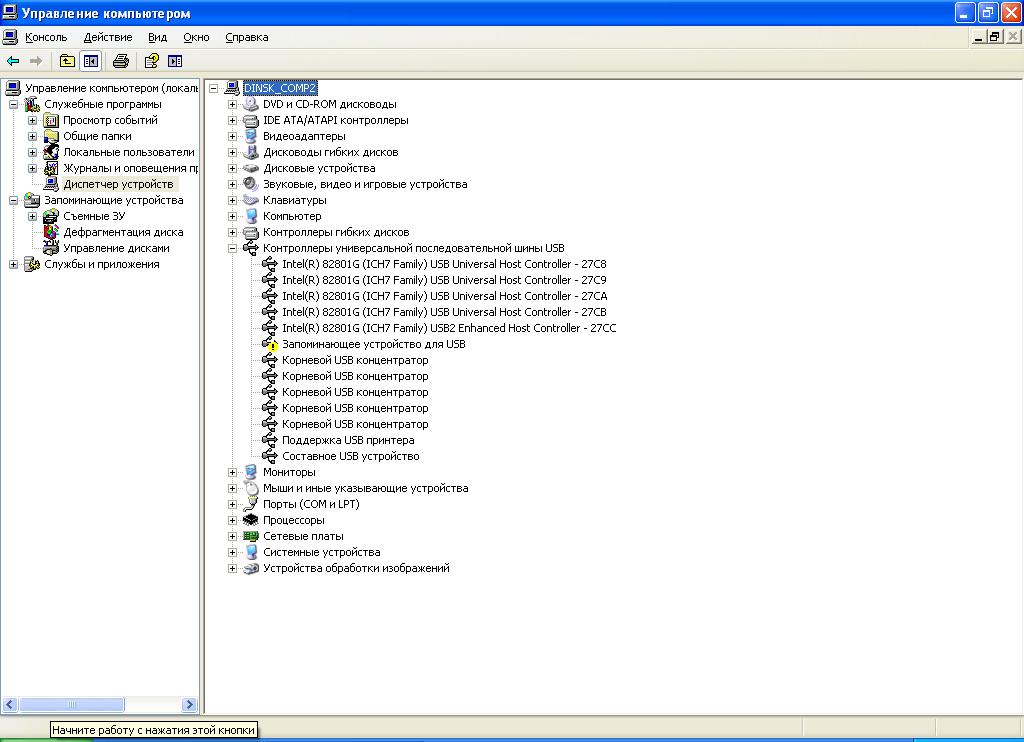
Task: Click the Back arrow toolbar icon
Action: tap(13, 61)
